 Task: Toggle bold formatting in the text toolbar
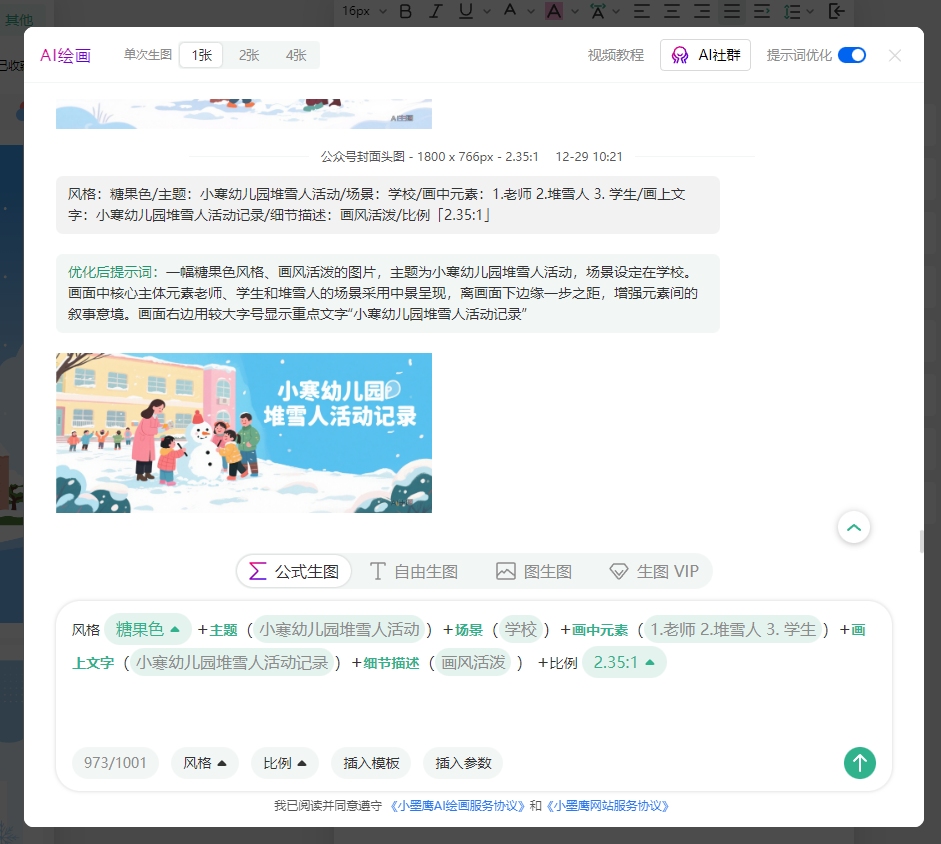404,11
